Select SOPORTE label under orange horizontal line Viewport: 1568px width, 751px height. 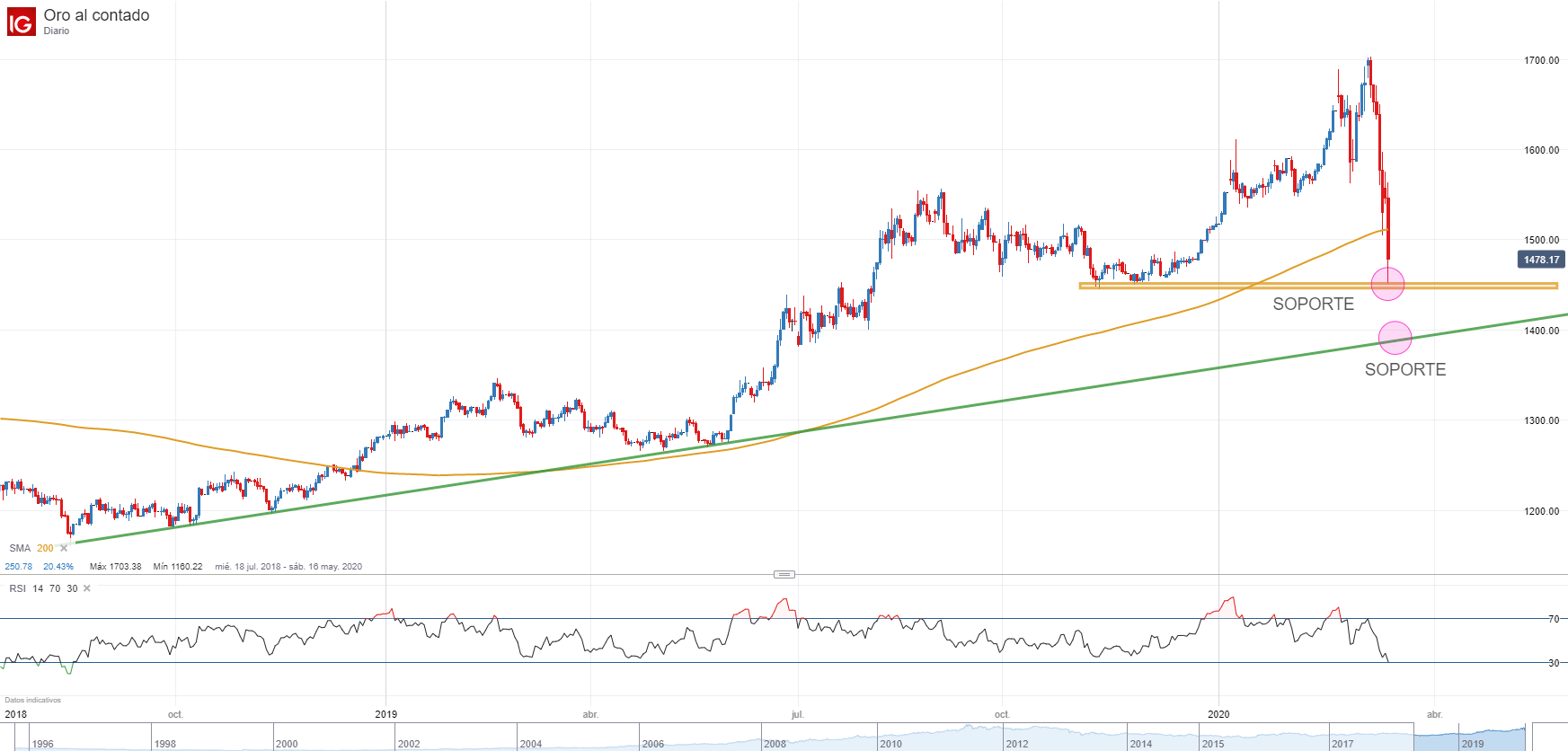click(x=1313, y=305)
